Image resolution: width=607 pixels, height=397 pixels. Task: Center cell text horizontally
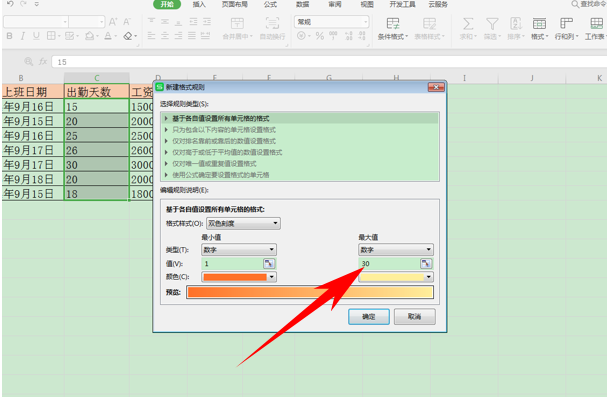165,36
